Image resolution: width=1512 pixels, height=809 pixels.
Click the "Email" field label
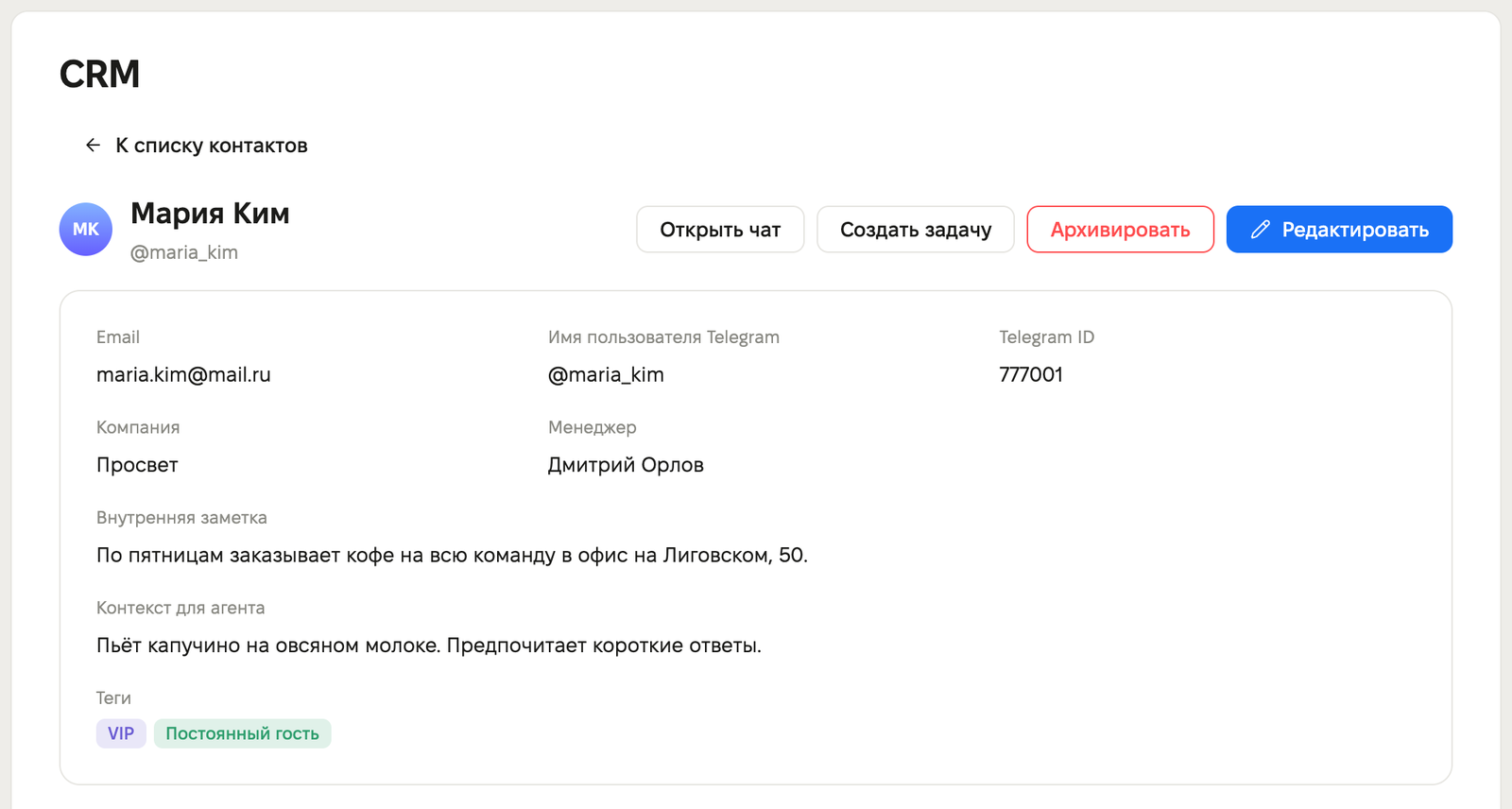click(x=118, y=337)
